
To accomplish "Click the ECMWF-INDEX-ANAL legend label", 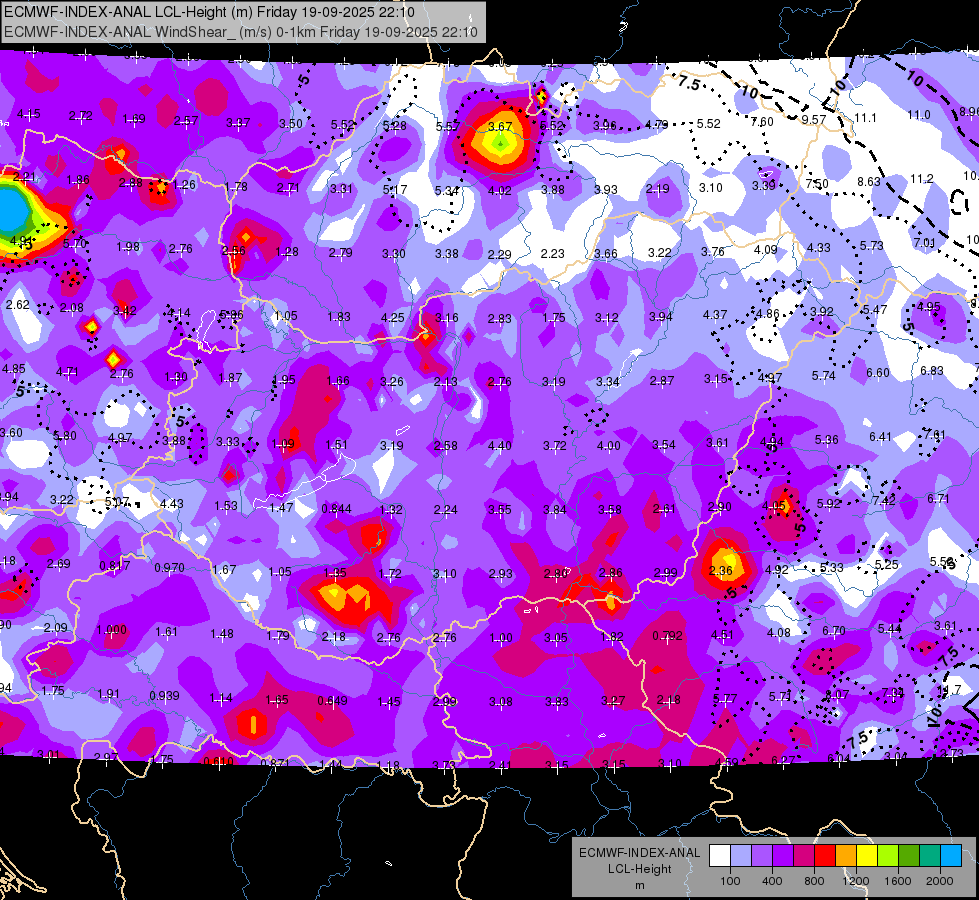I will tap(639, 853).
